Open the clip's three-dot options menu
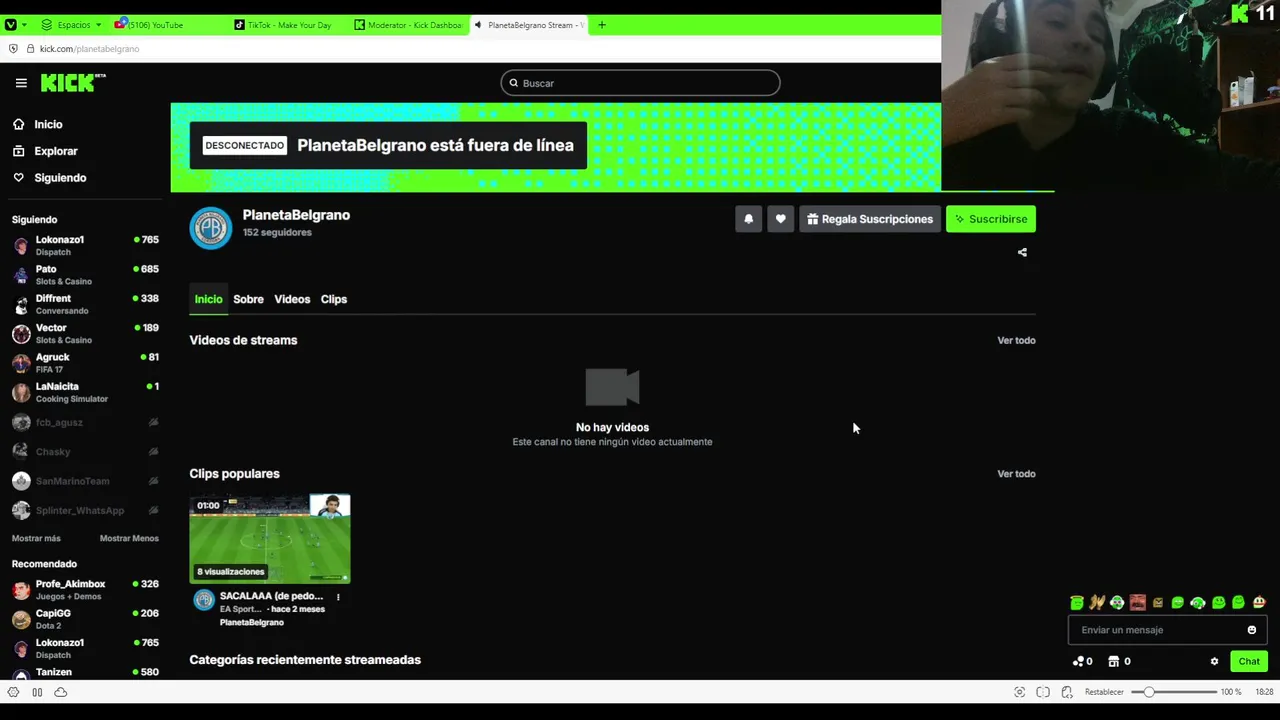 pos(338,597)
